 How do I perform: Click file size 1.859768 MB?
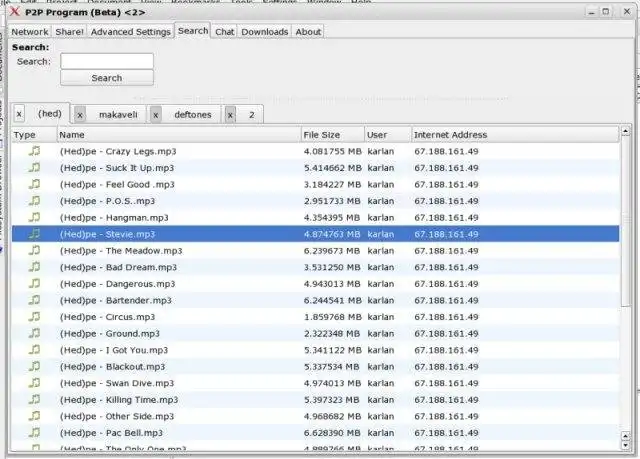click(x=332, y=317)
